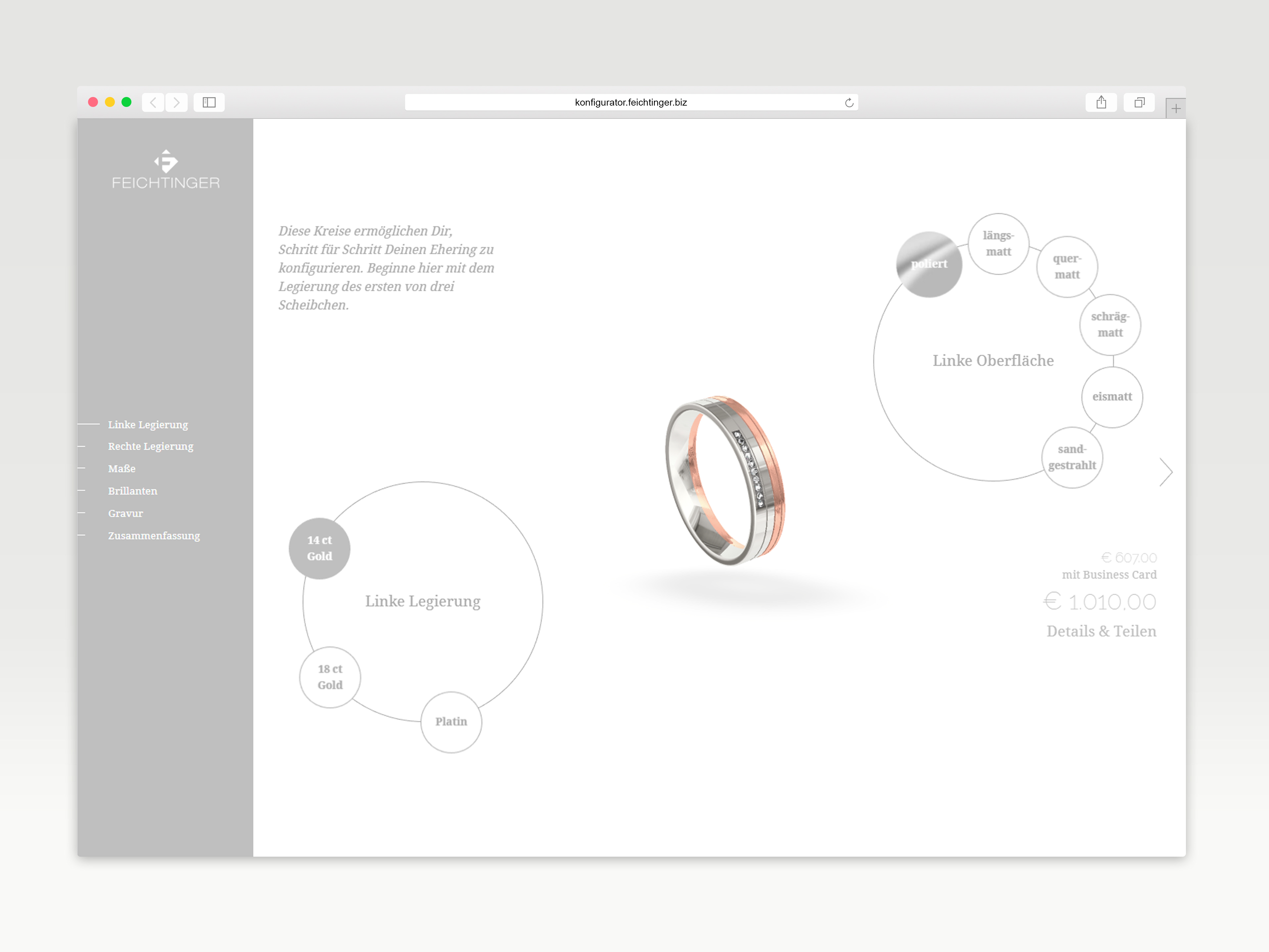Toggle the browser sidebar panel
1269x952 pixels.
tap(209, 103)
